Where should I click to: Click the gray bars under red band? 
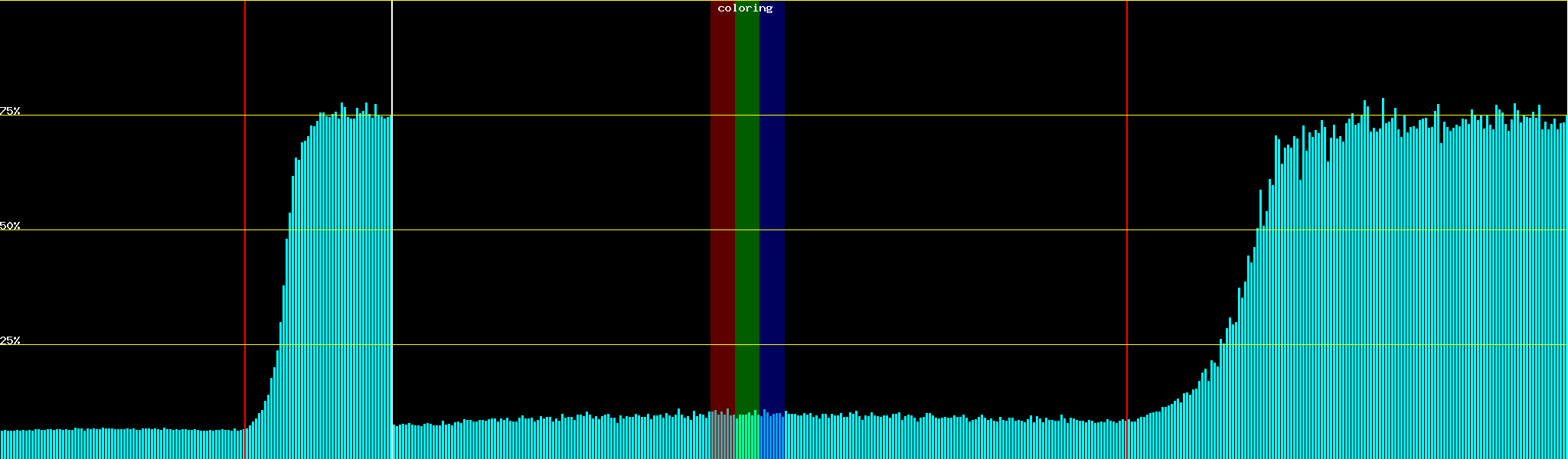[x=722, y=438]
